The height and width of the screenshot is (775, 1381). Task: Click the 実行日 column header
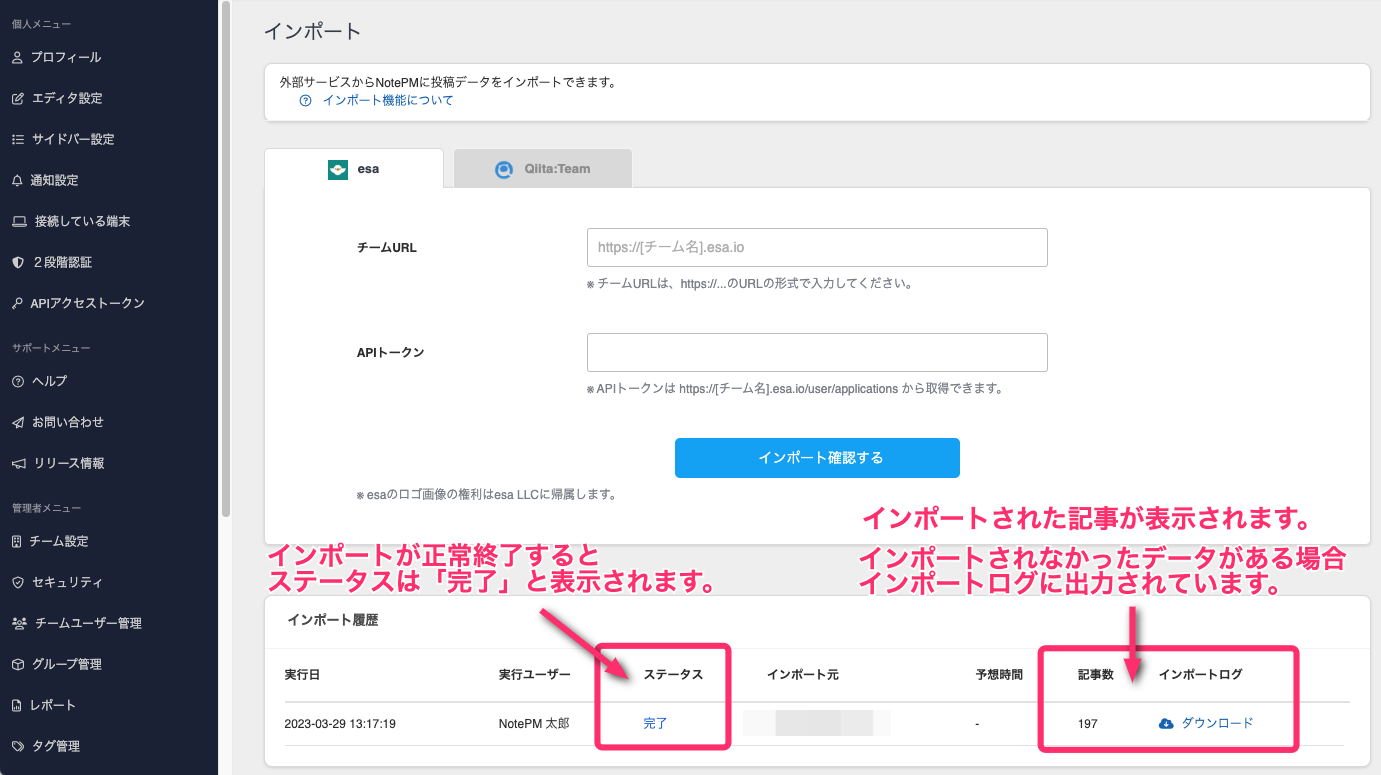click(x=302, y=675)
